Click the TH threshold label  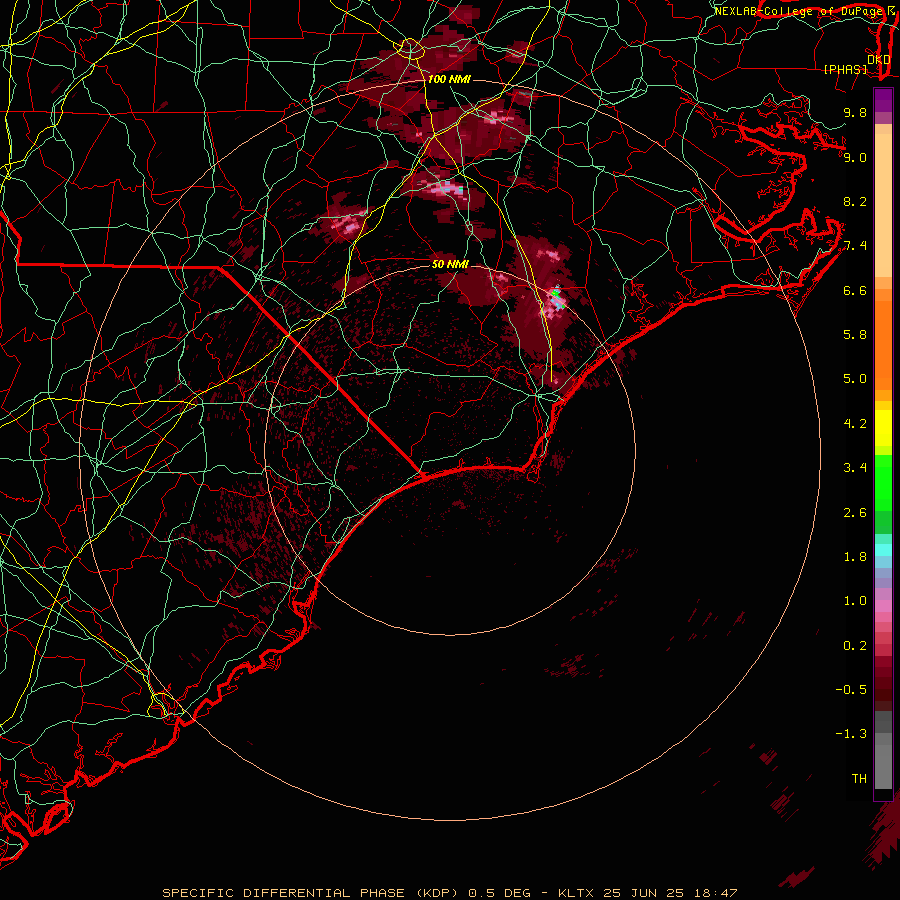click(x=859, y=779)
